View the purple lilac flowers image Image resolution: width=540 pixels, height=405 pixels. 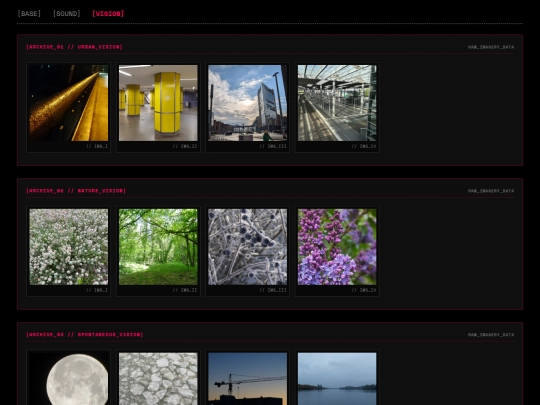(x=337, y=247)
